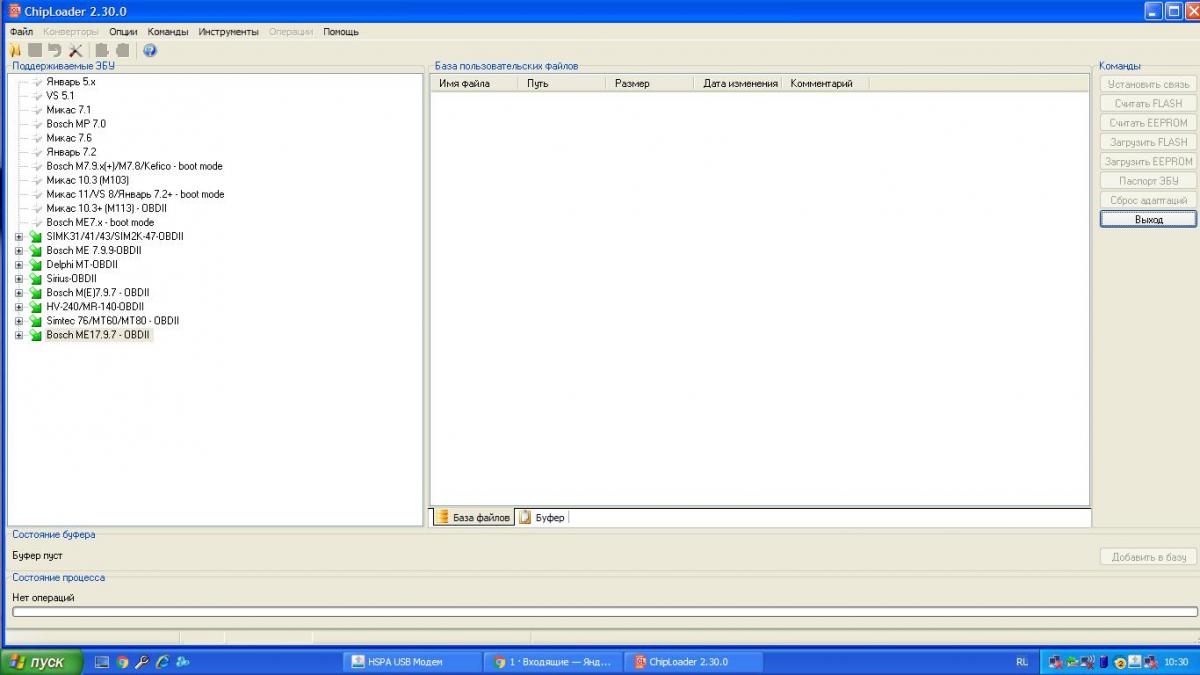1200x675 pixels.
Task: Sort by the Дата изменения column header
Action: (x=739, y=84)
